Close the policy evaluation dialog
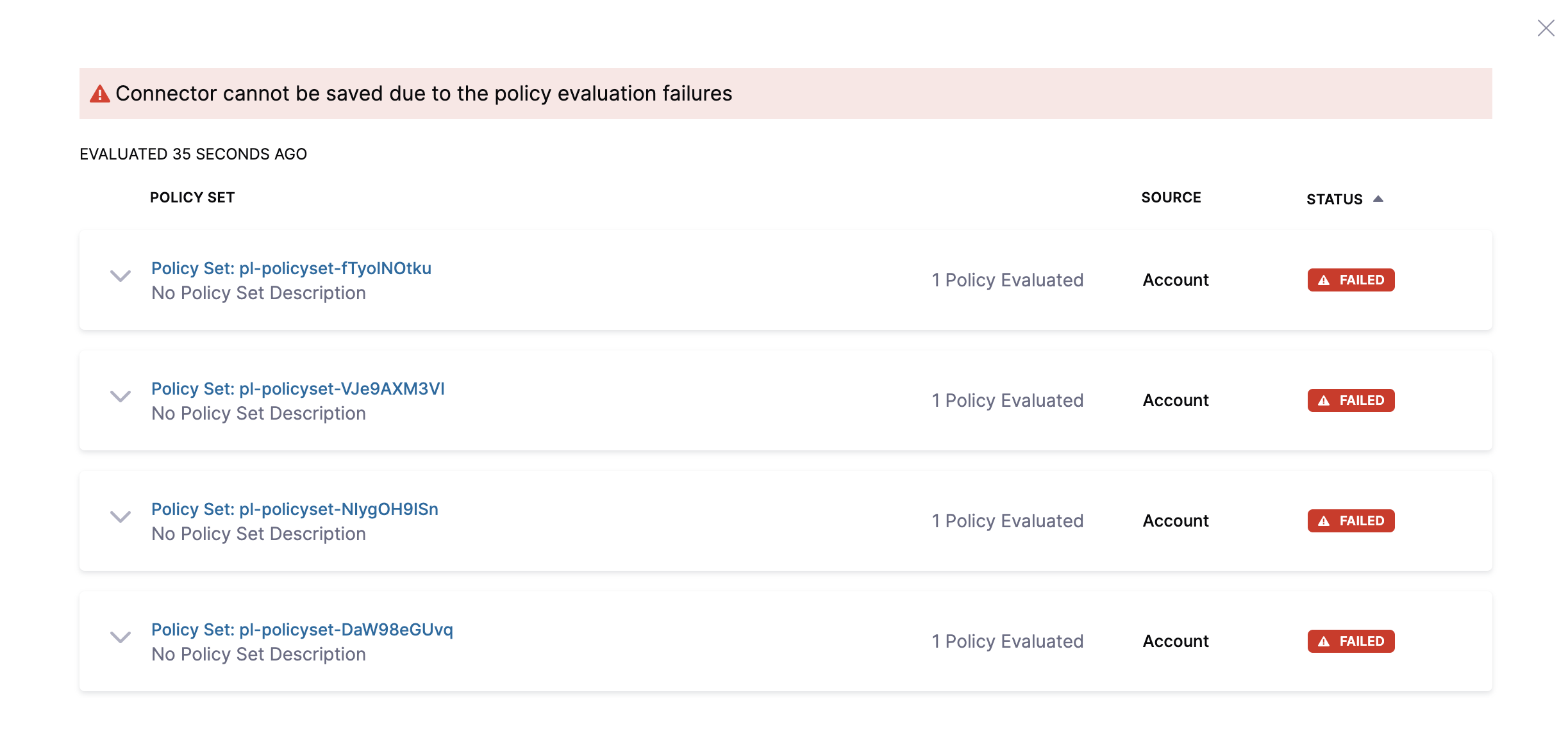 [1546, 28]
